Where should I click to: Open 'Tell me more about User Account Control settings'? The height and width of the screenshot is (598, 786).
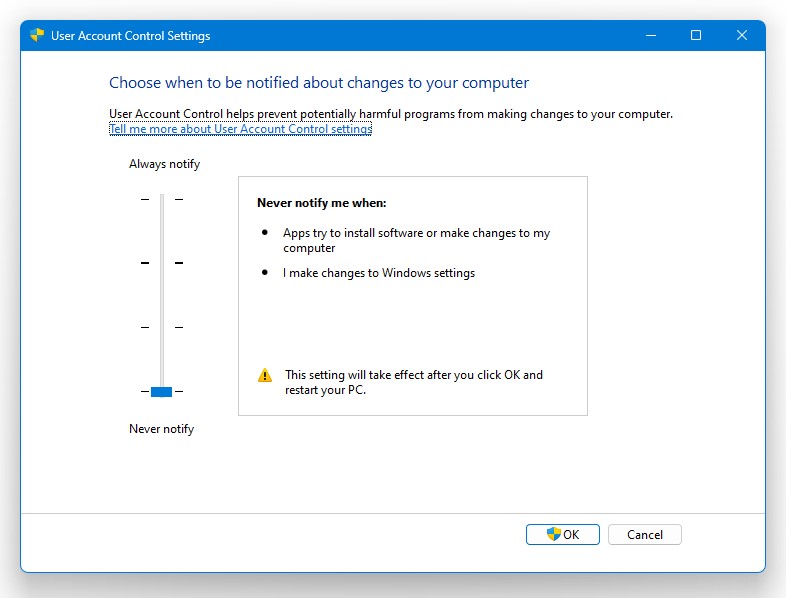240,129
